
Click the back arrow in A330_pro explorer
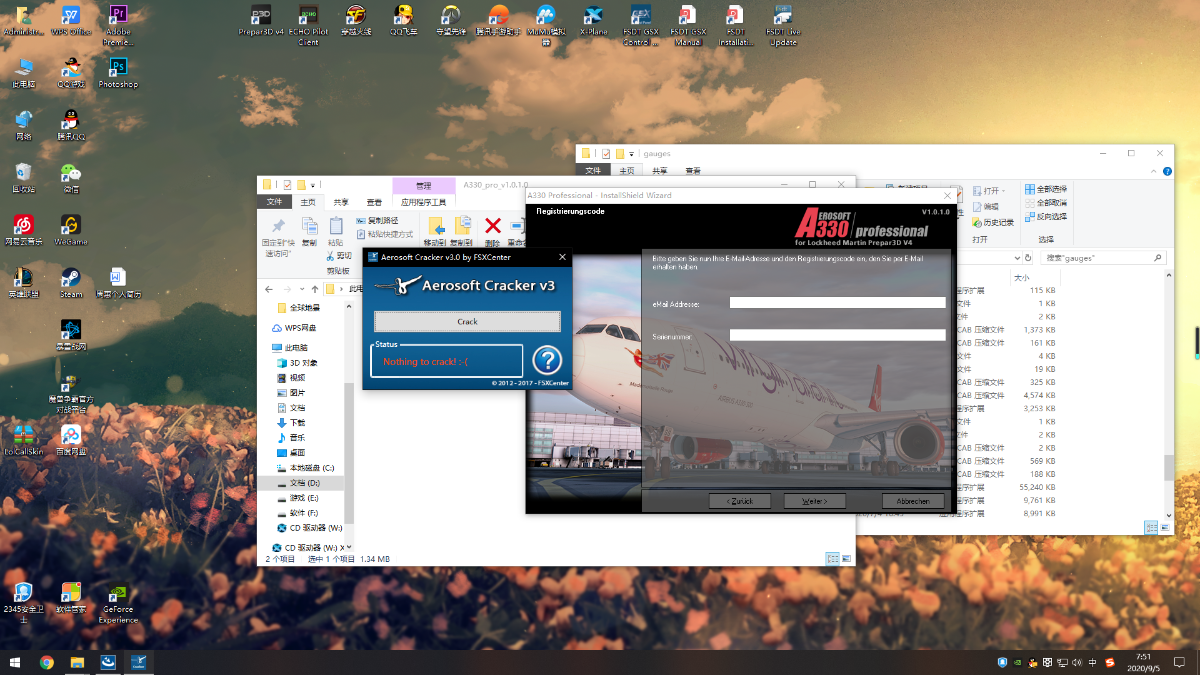click(270, 288)
